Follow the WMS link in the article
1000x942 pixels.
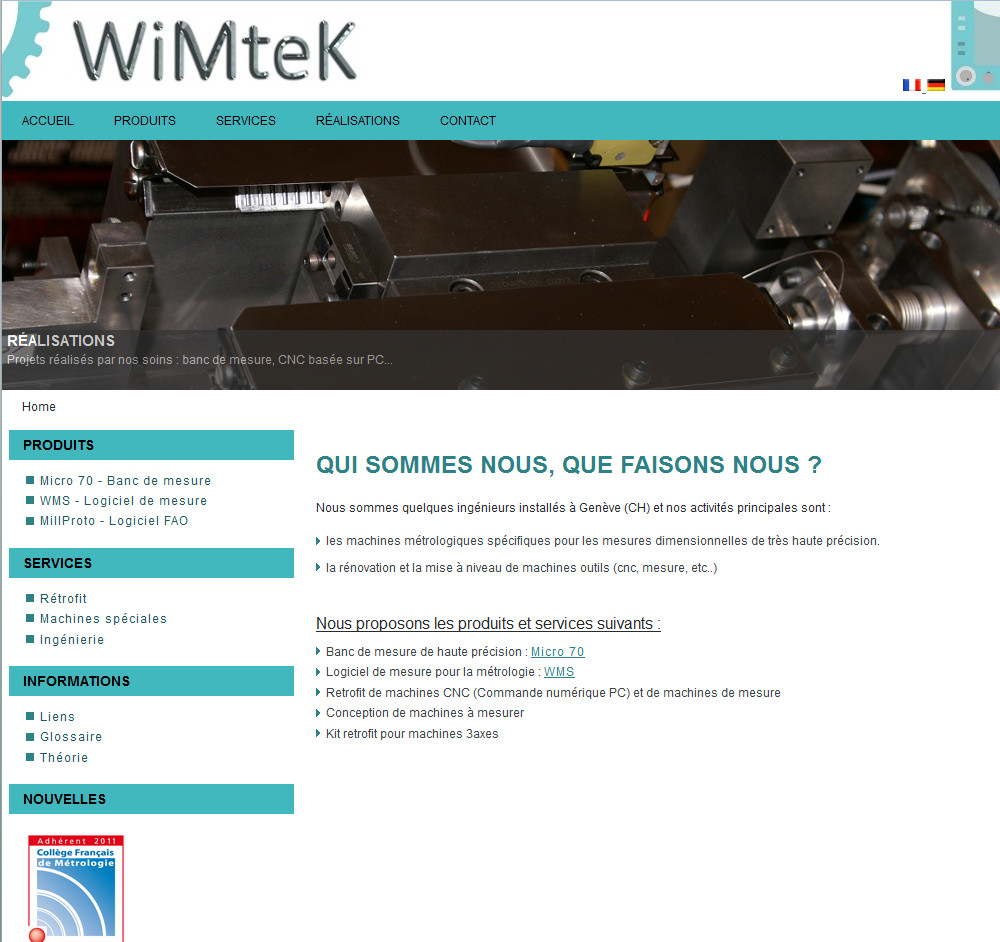[559, 672]
